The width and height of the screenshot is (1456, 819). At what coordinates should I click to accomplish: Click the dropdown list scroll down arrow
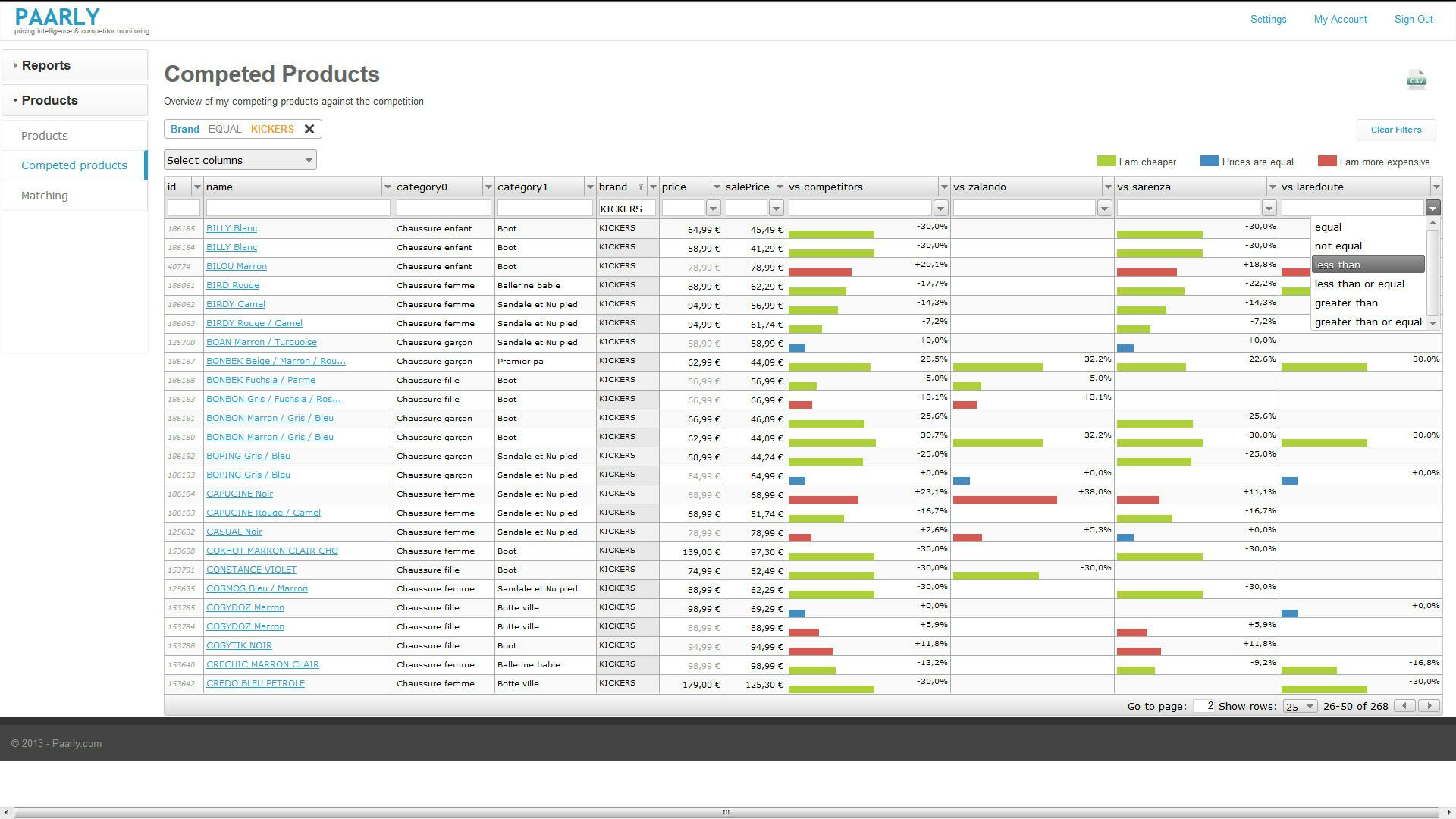[1432, 323]
